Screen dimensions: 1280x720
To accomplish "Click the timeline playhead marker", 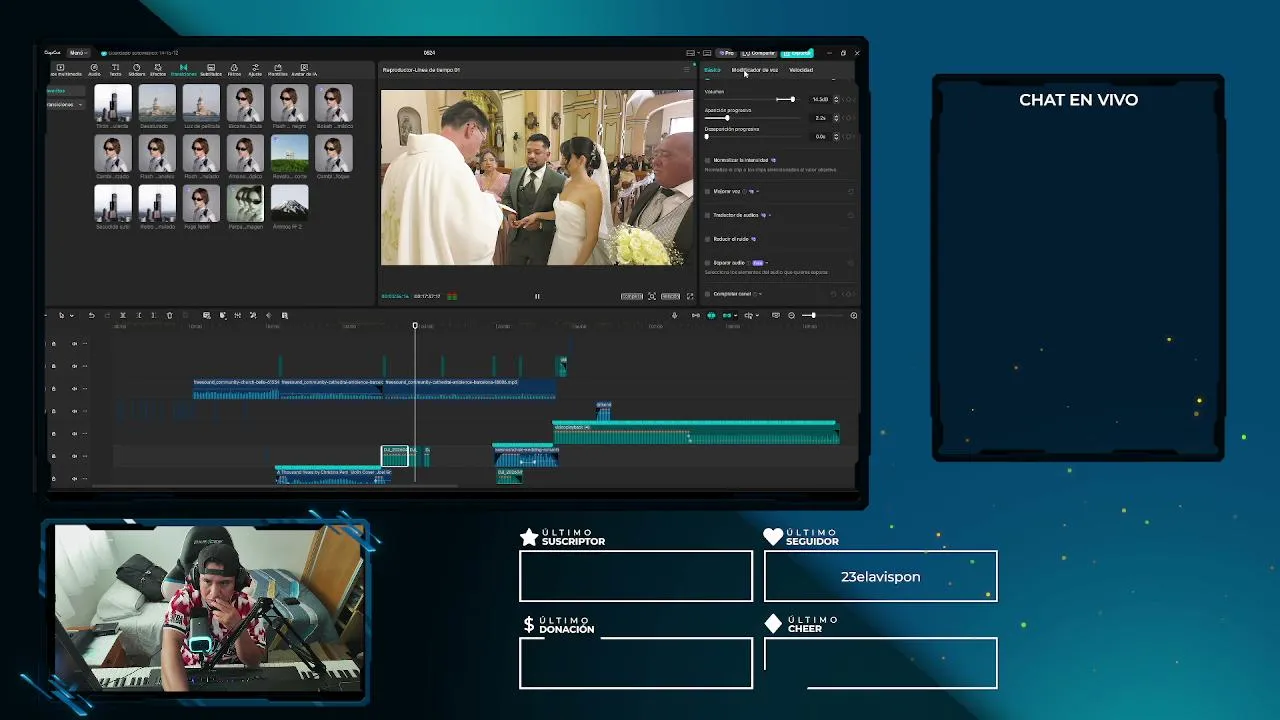I will coord(415,326).
